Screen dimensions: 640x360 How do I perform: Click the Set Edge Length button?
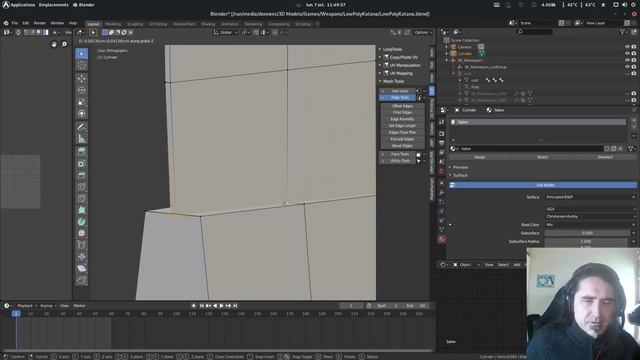tap(402, 126)
